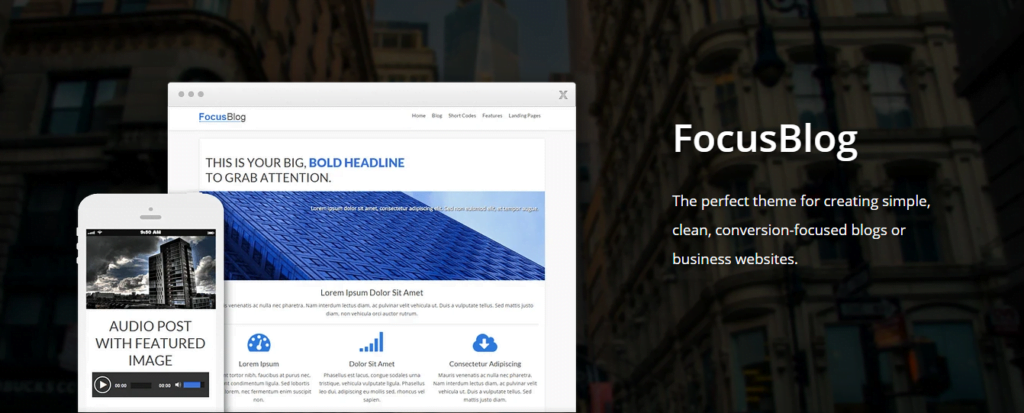Open the Landing Pages menu item

(x=524, y=116)
